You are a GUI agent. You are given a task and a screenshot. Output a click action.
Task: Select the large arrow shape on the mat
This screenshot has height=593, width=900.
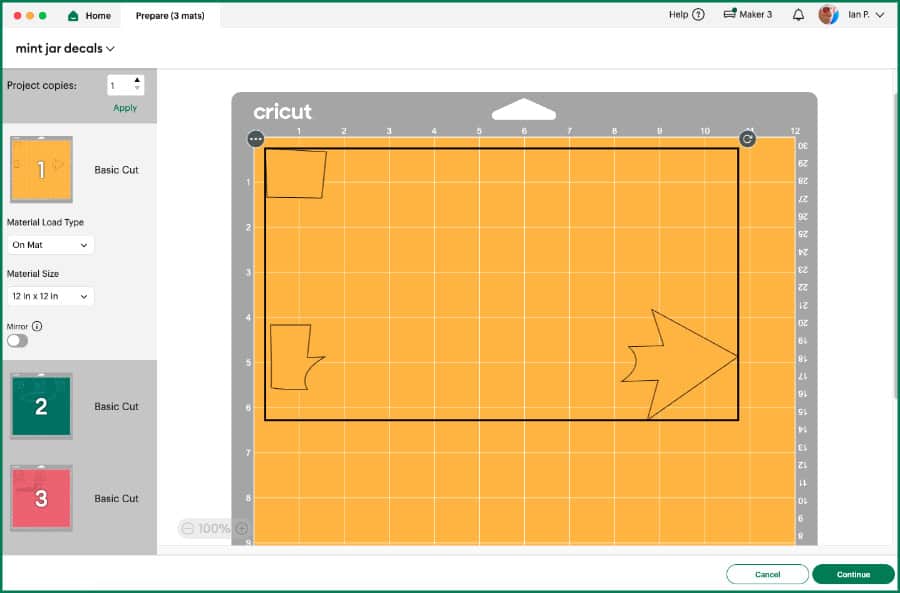pos(679,364)
